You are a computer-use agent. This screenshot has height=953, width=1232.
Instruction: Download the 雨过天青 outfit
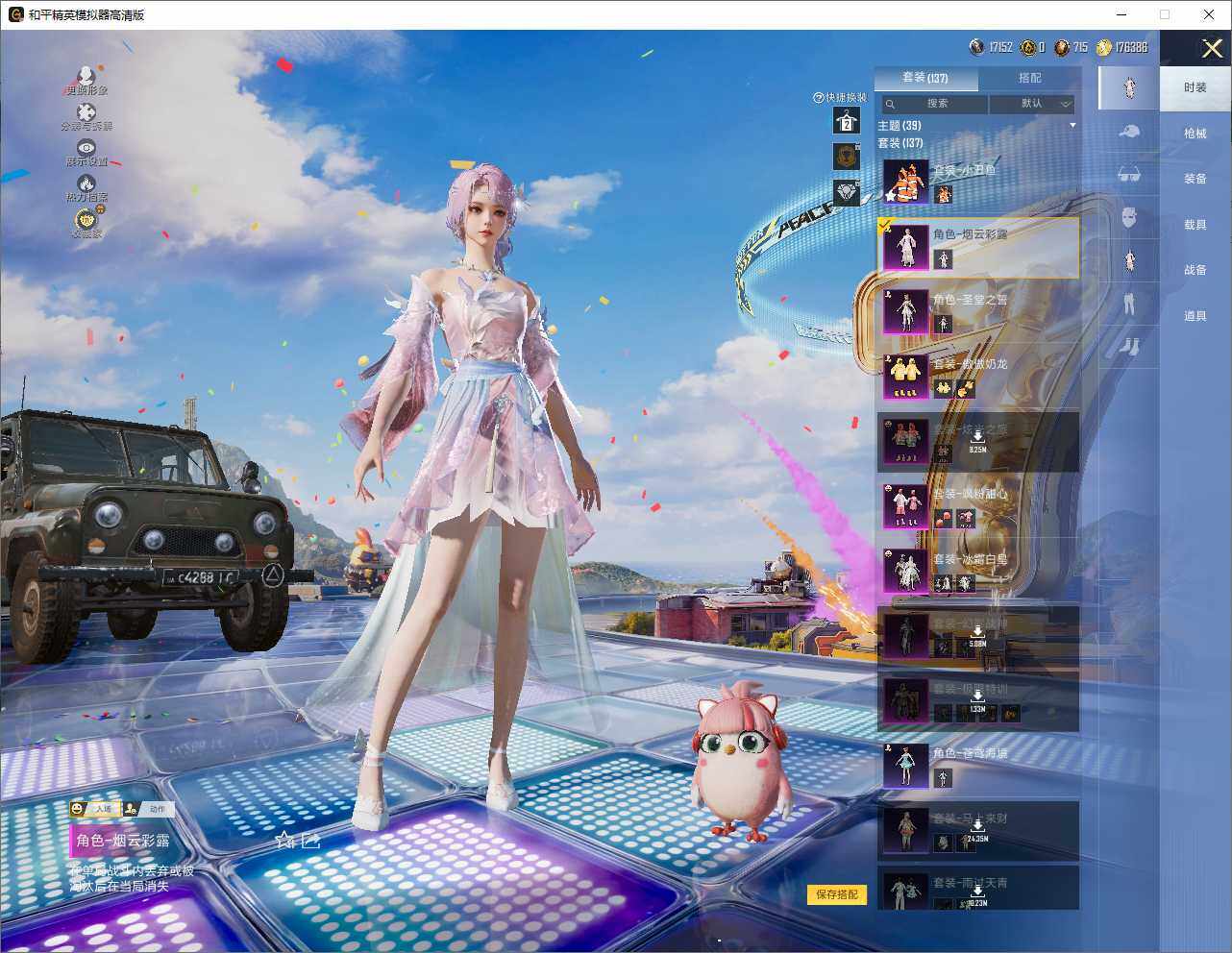(977, 895)
